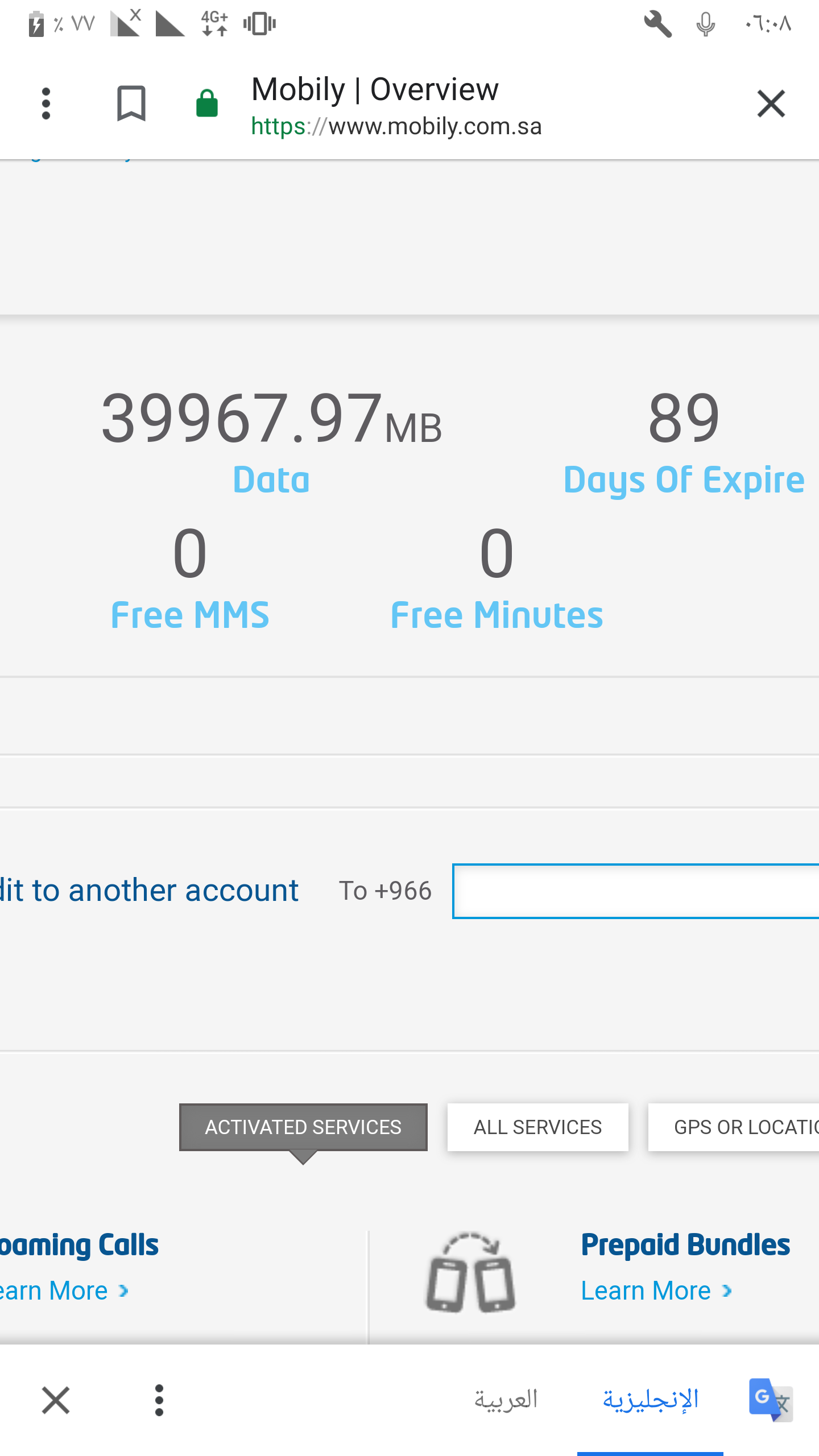Open Prepaid Bundles heading
Image resolution: width=819 pixels, height=1456 pixels.
[x=685, y=1244]
